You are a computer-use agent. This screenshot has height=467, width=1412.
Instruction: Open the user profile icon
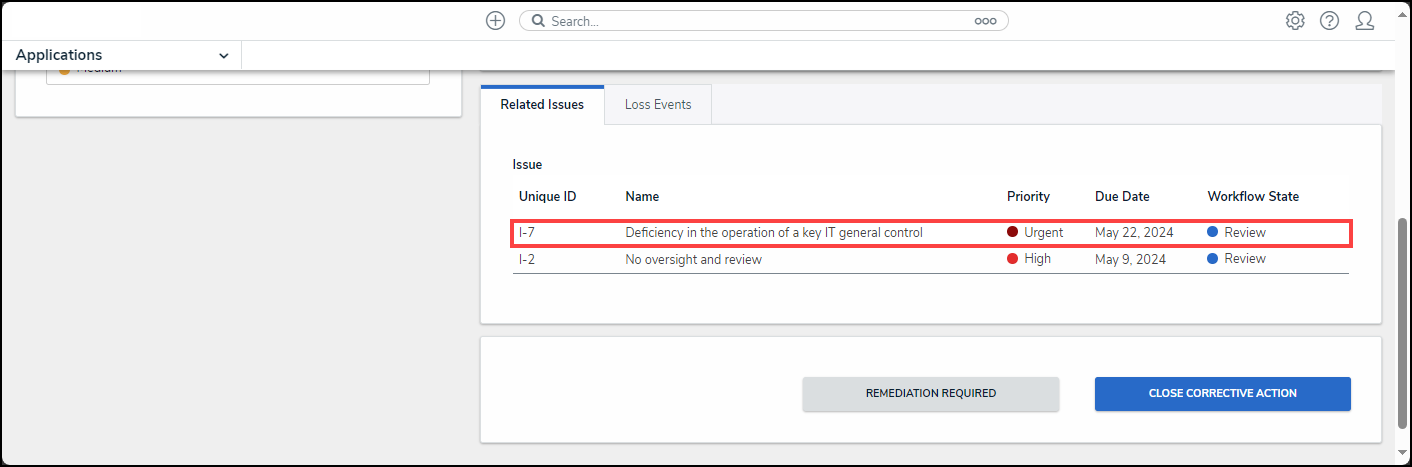[x=1364, y=21]
